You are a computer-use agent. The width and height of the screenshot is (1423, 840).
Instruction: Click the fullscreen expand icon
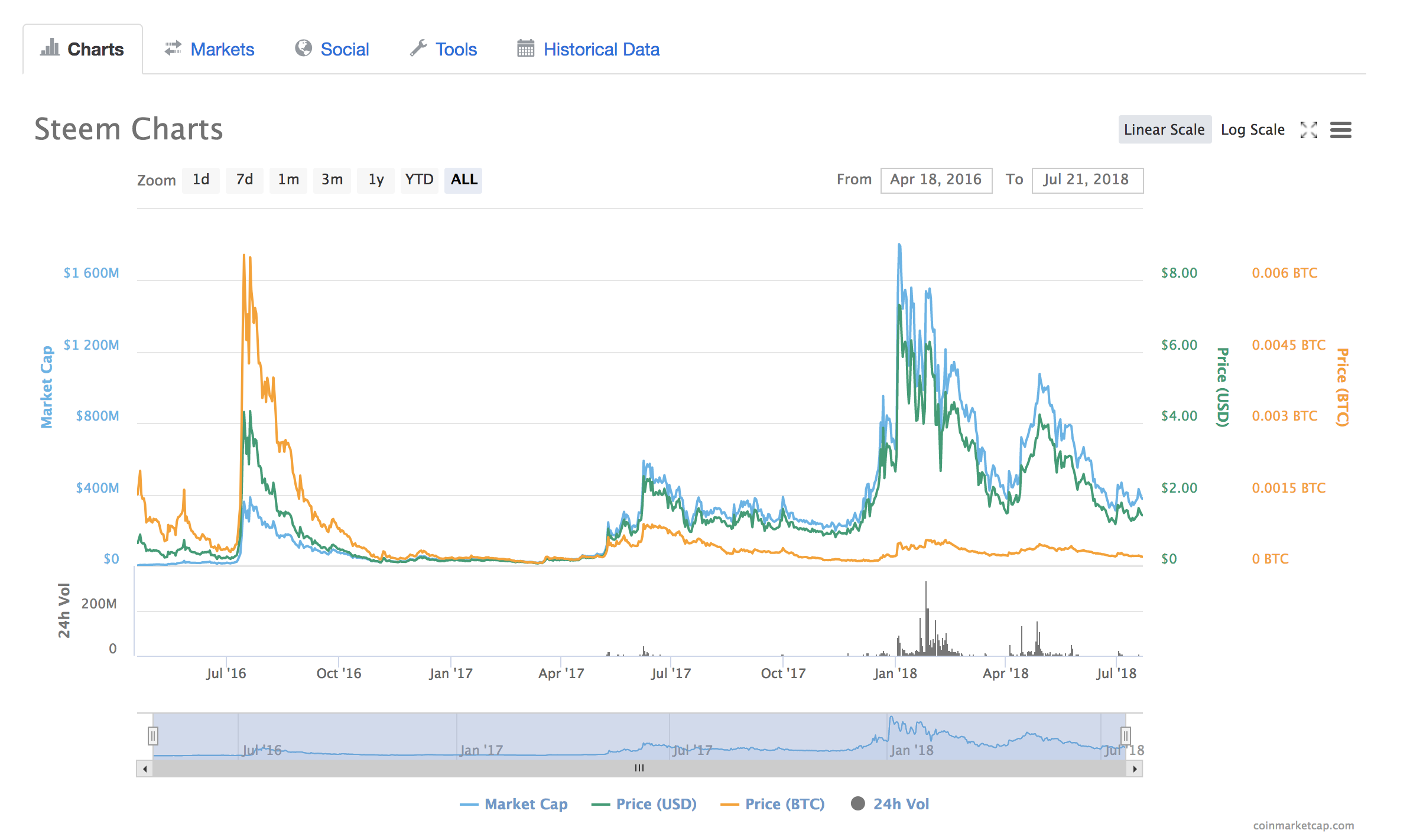[x=1308, y=130]
